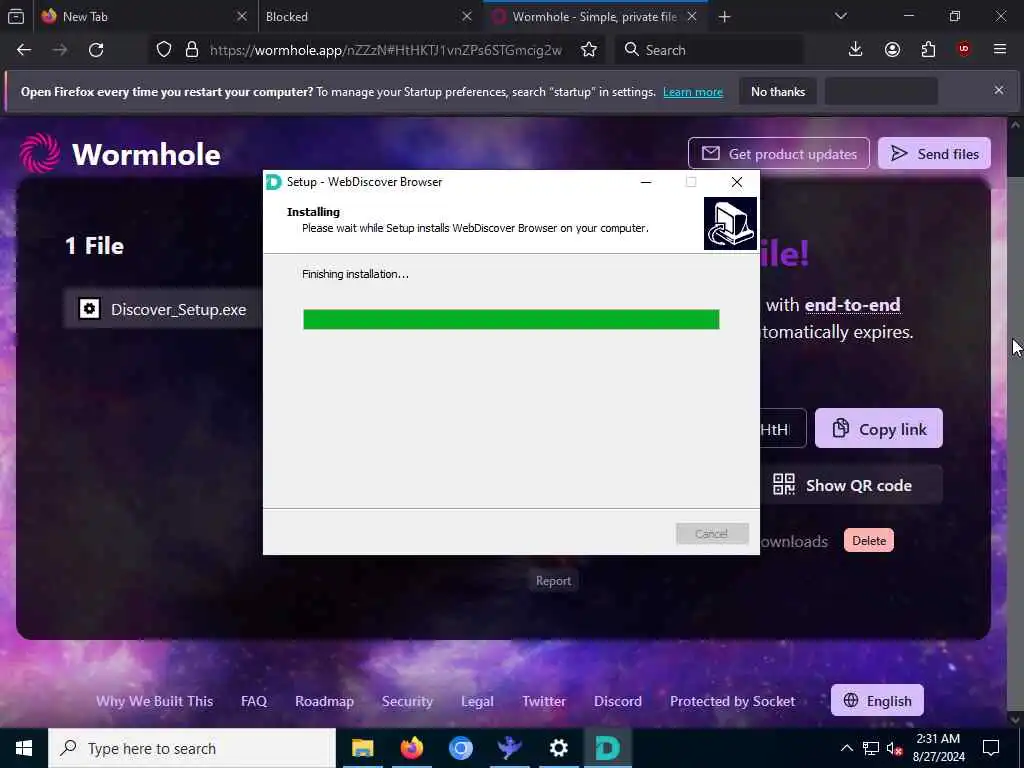1024x768 pixels.
Task: Open the Legal footer link
Action: 477,701
